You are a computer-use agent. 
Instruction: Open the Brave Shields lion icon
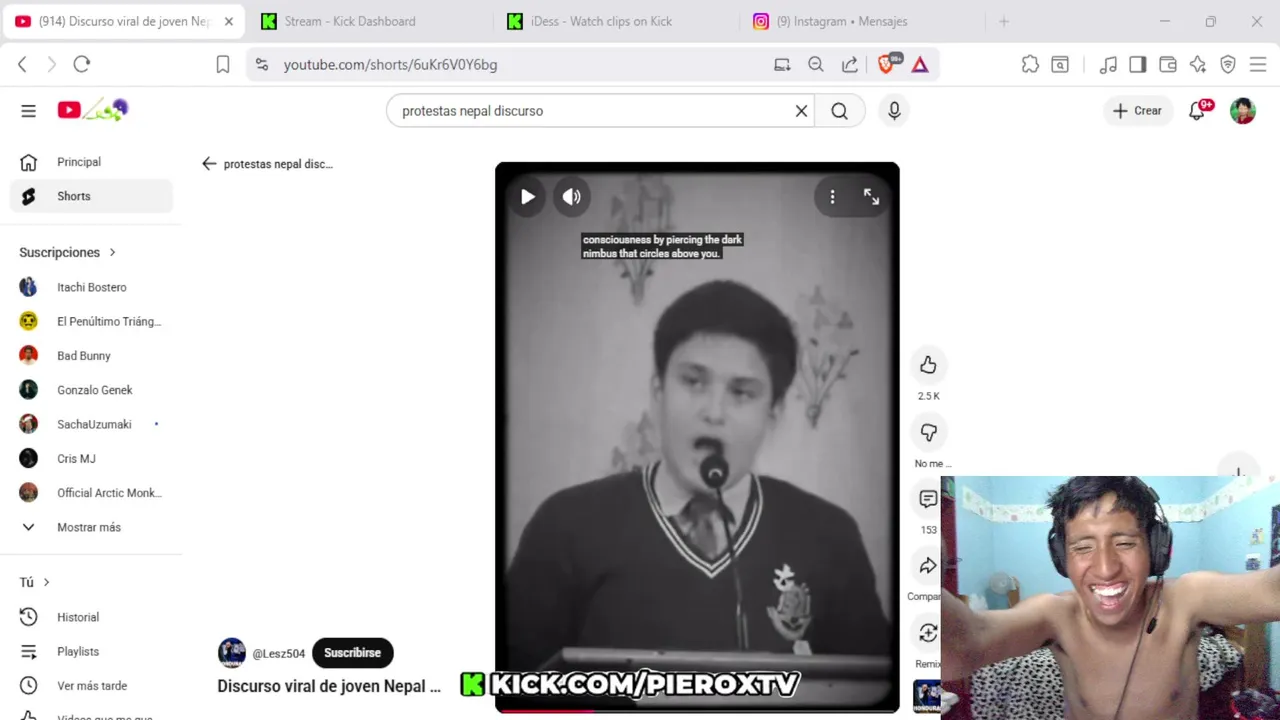pos(887,64)
